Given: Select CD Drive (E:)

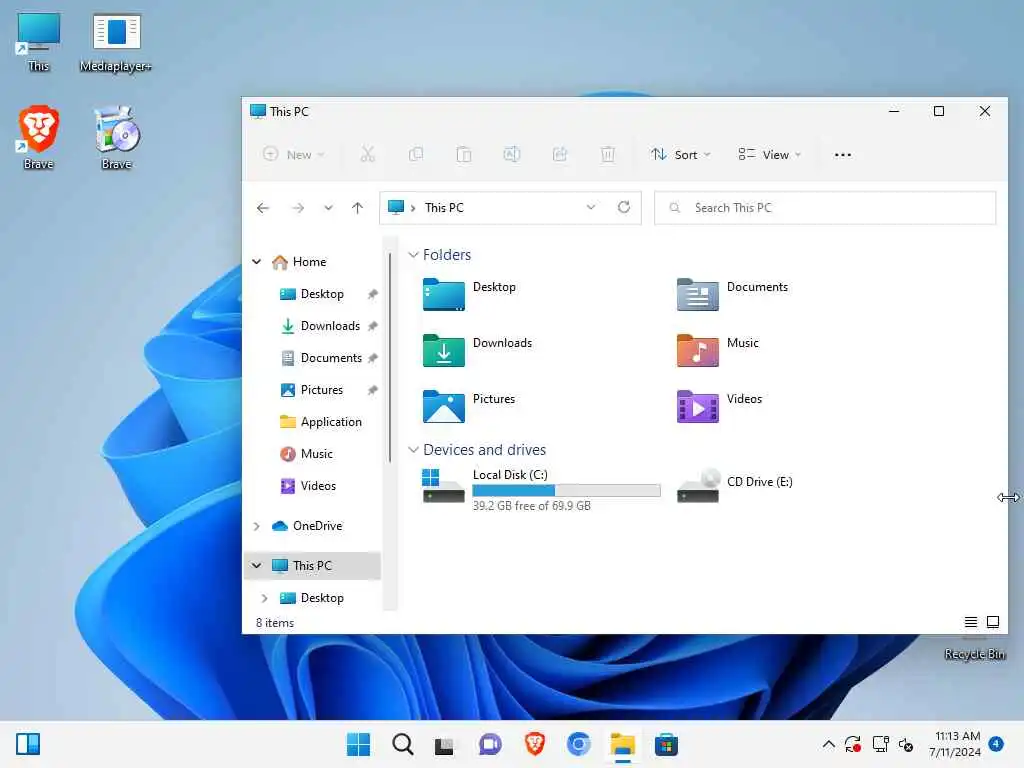Looking at the screenshot, I should tap(735, 486).
